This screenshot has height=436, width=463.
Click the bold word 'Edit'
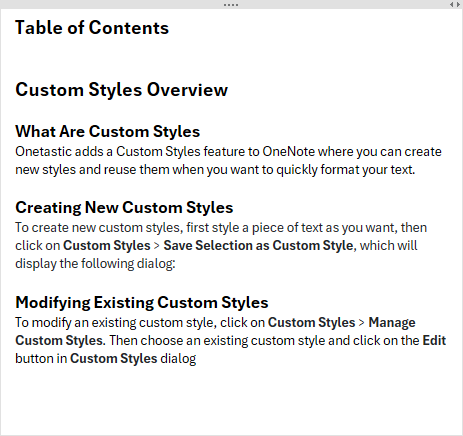click(x=434, y=341)
